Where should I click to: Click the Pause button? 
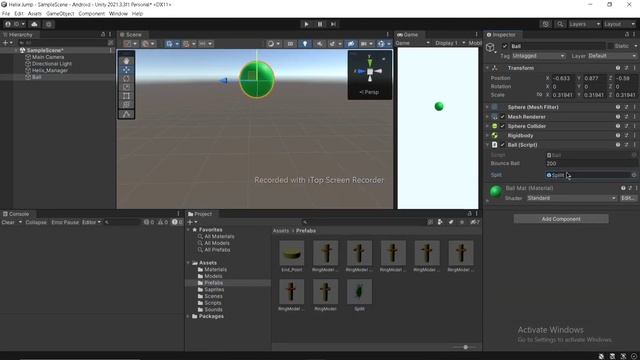tap(320, 24)
